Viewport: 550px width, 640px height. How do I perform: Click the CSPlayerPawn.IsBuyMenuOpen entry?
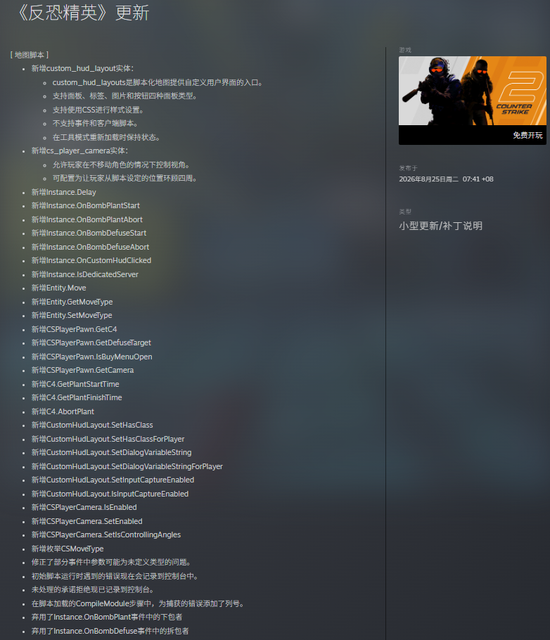coord(92,357)
